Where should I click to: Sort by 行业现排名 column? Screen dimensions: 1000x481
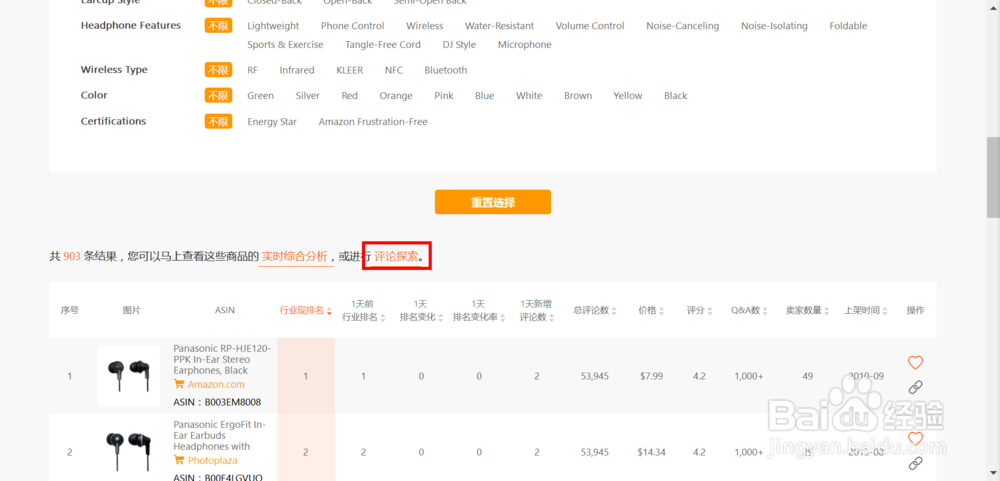point(305,311)
